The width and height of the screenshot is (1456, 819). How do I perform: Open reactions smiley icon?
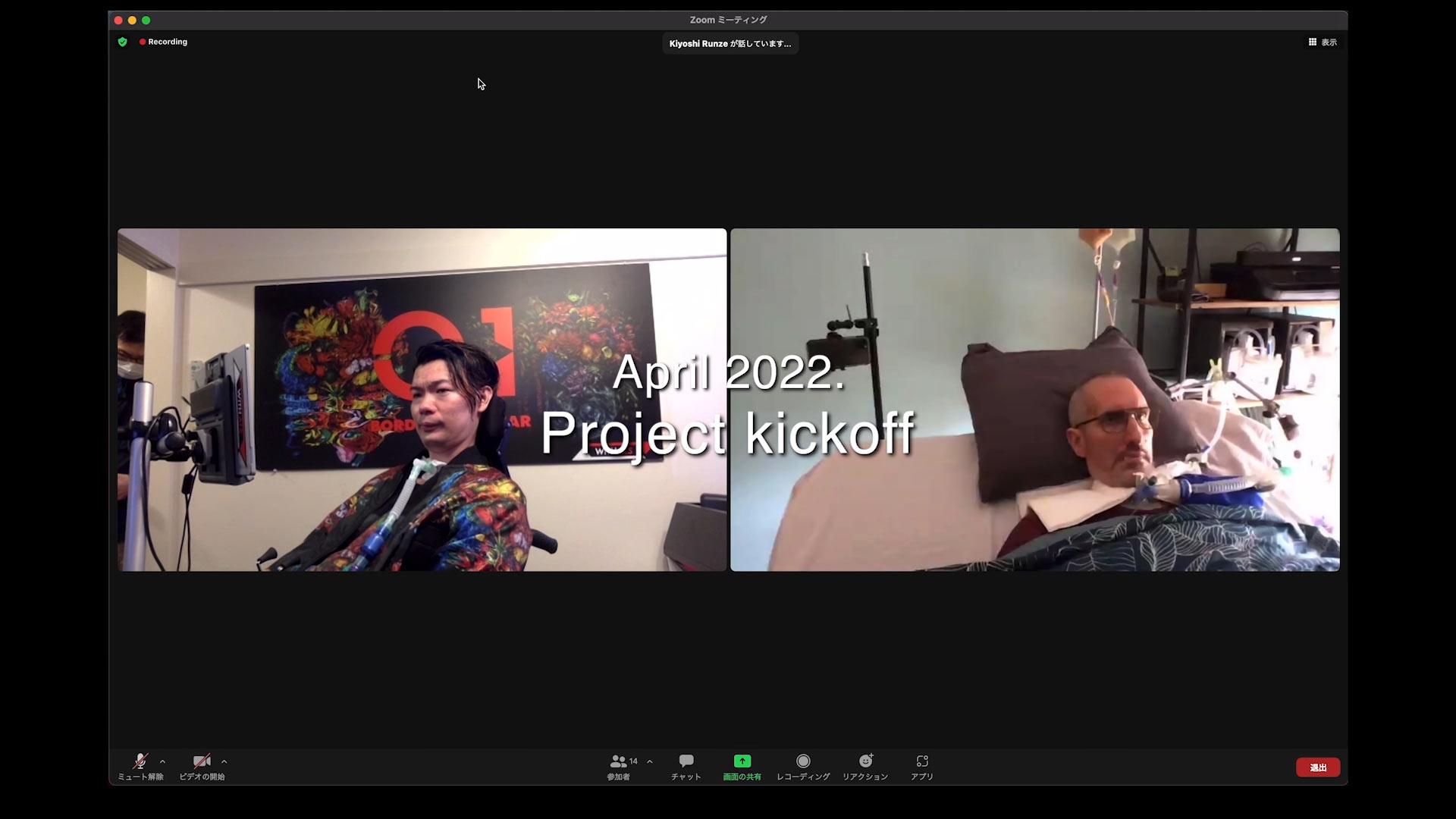tap(865, 761)
